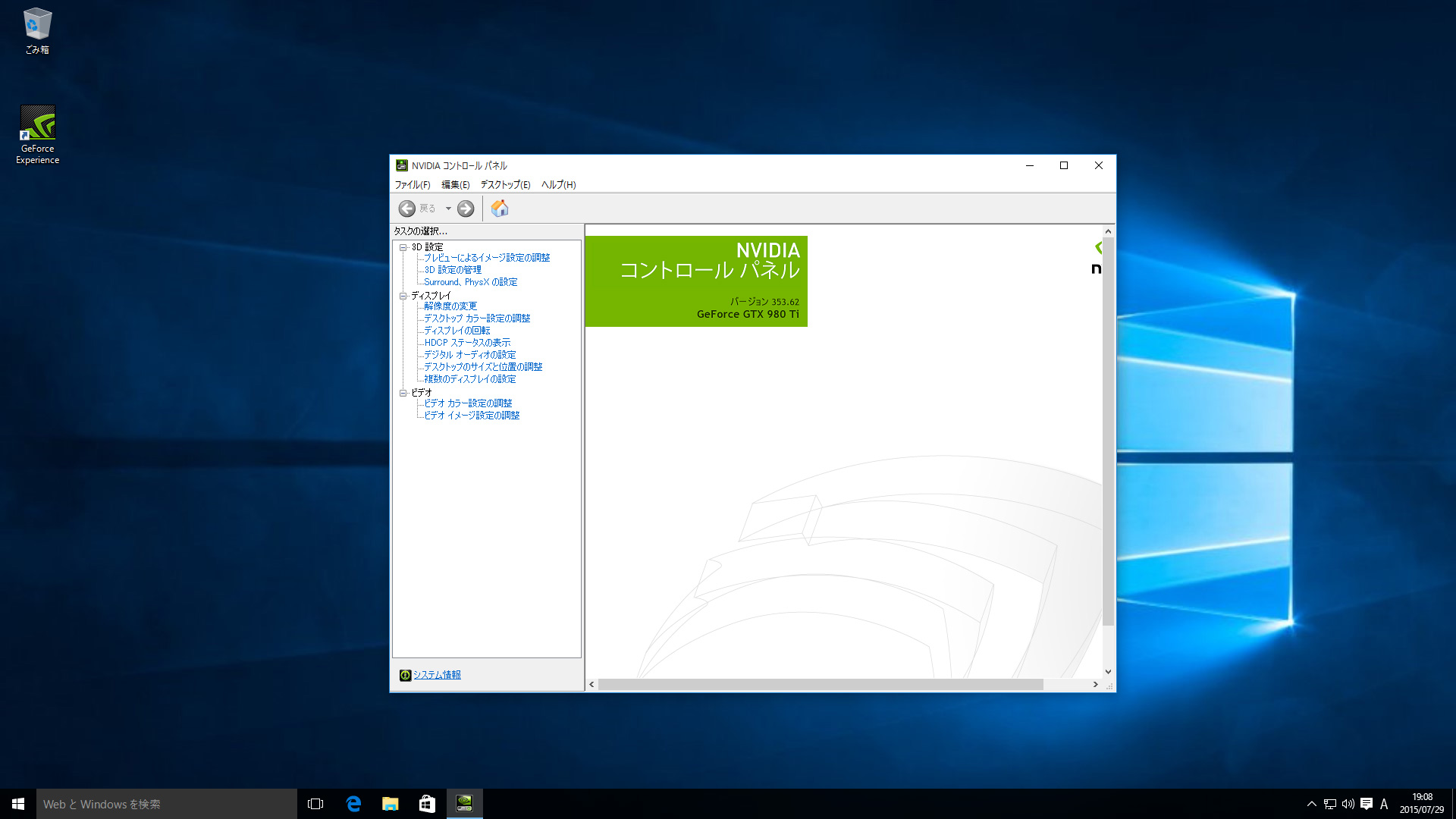Select ディスプレイの回転
This screenshot has width=1456, height=819.
(x=457, y=331)
